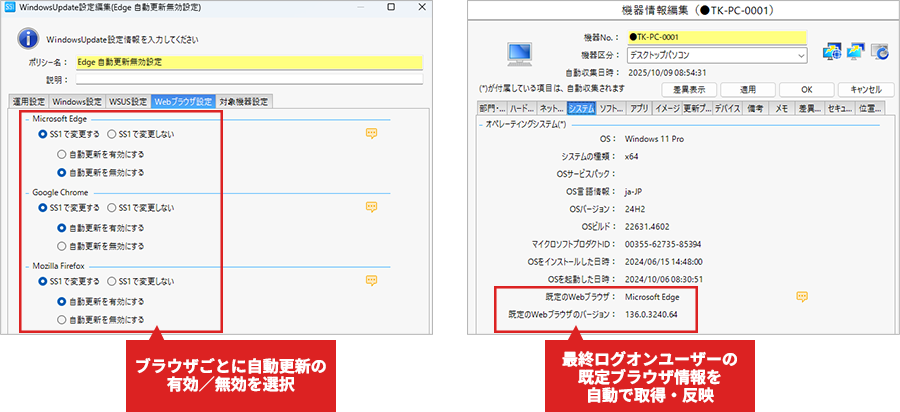Select 自動更新を無効にする under Mozilla Firefox
This screenshot has height=412, width=900.
62,320
